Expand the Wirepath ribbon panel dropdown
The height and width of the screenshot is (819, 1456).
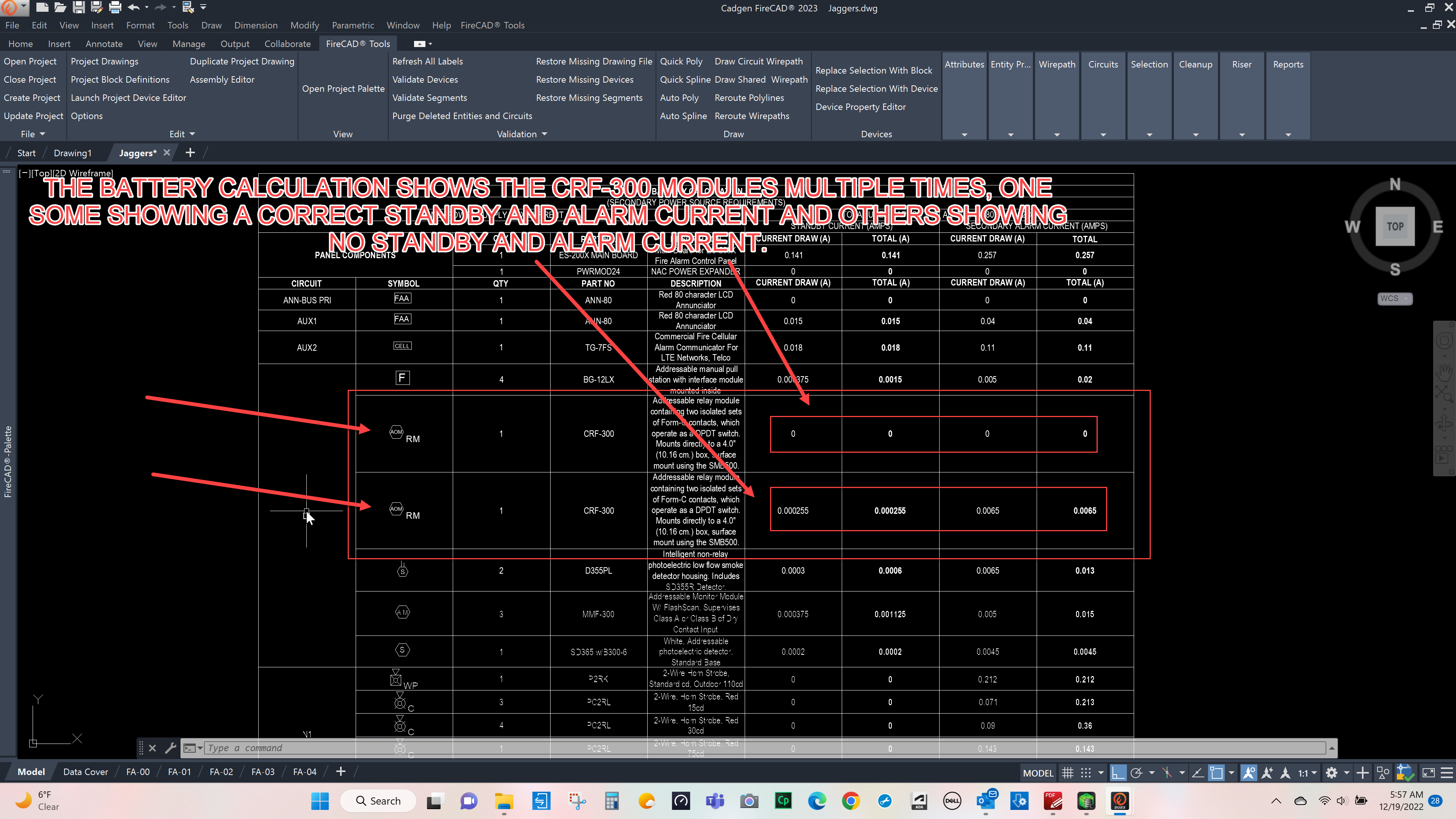[1057, 135]
